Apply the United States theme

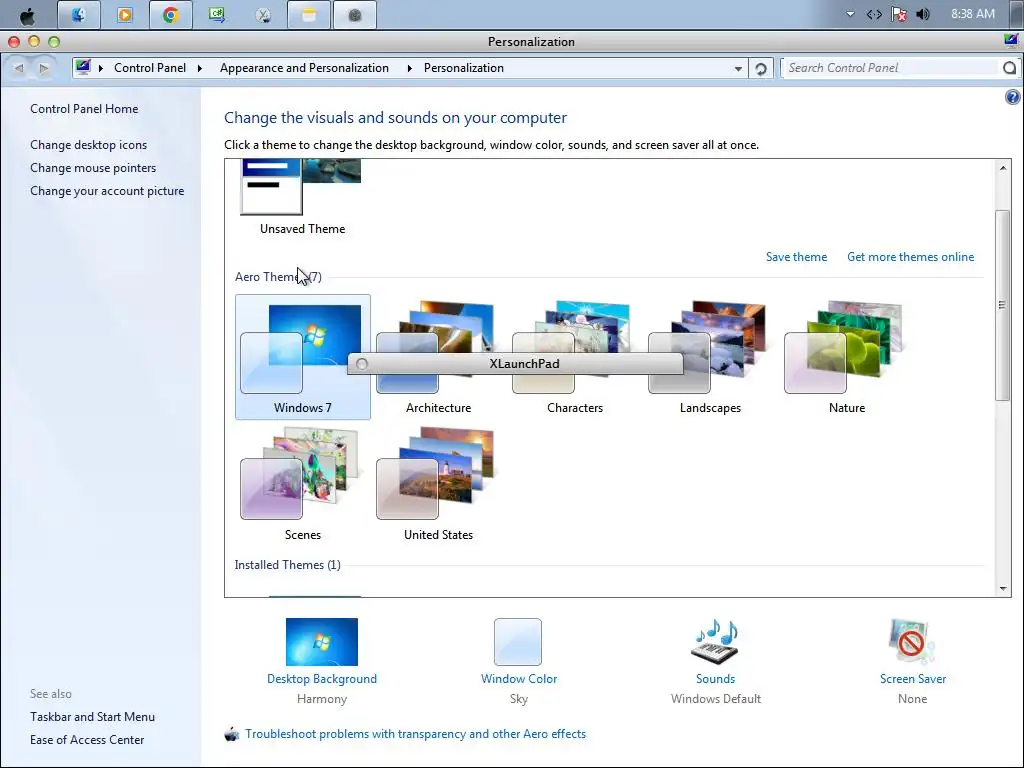[438, 483]
